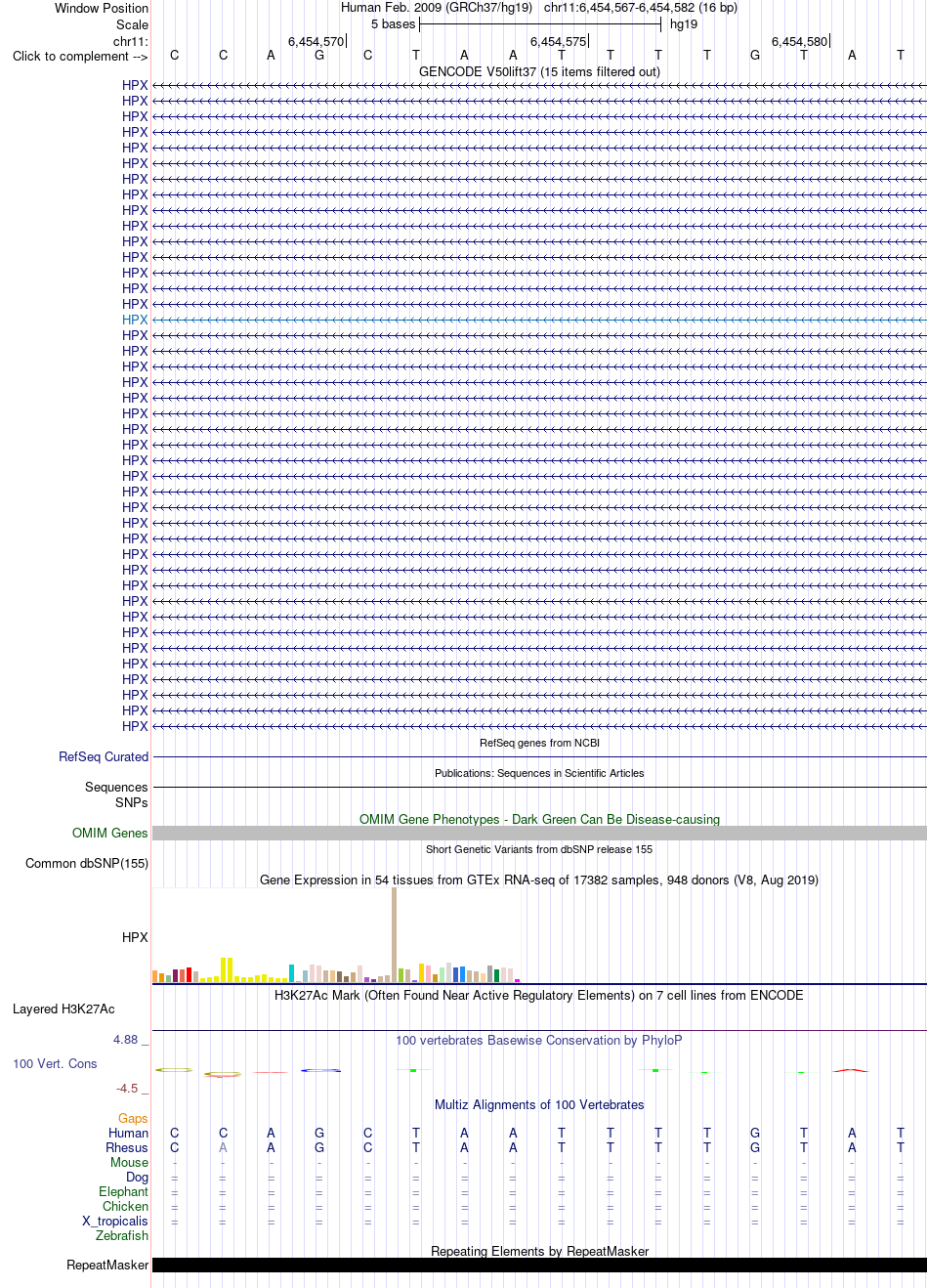Select the Window Position label
Viewport: 928px width, 1288px height.
(102, 8)
